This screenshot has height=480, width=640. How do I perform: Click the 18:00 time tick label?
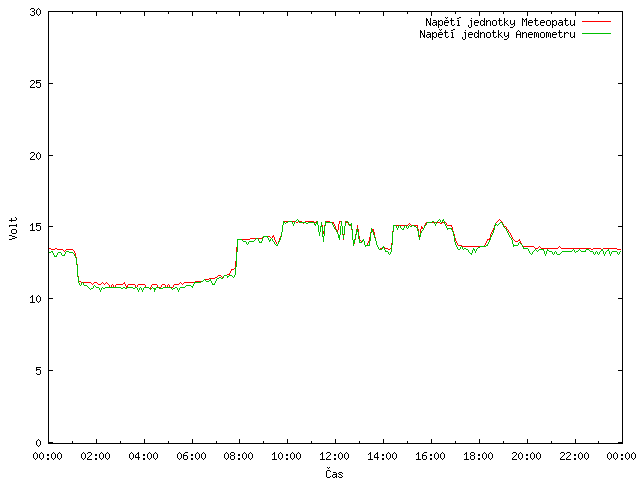(x=478, y=456)
